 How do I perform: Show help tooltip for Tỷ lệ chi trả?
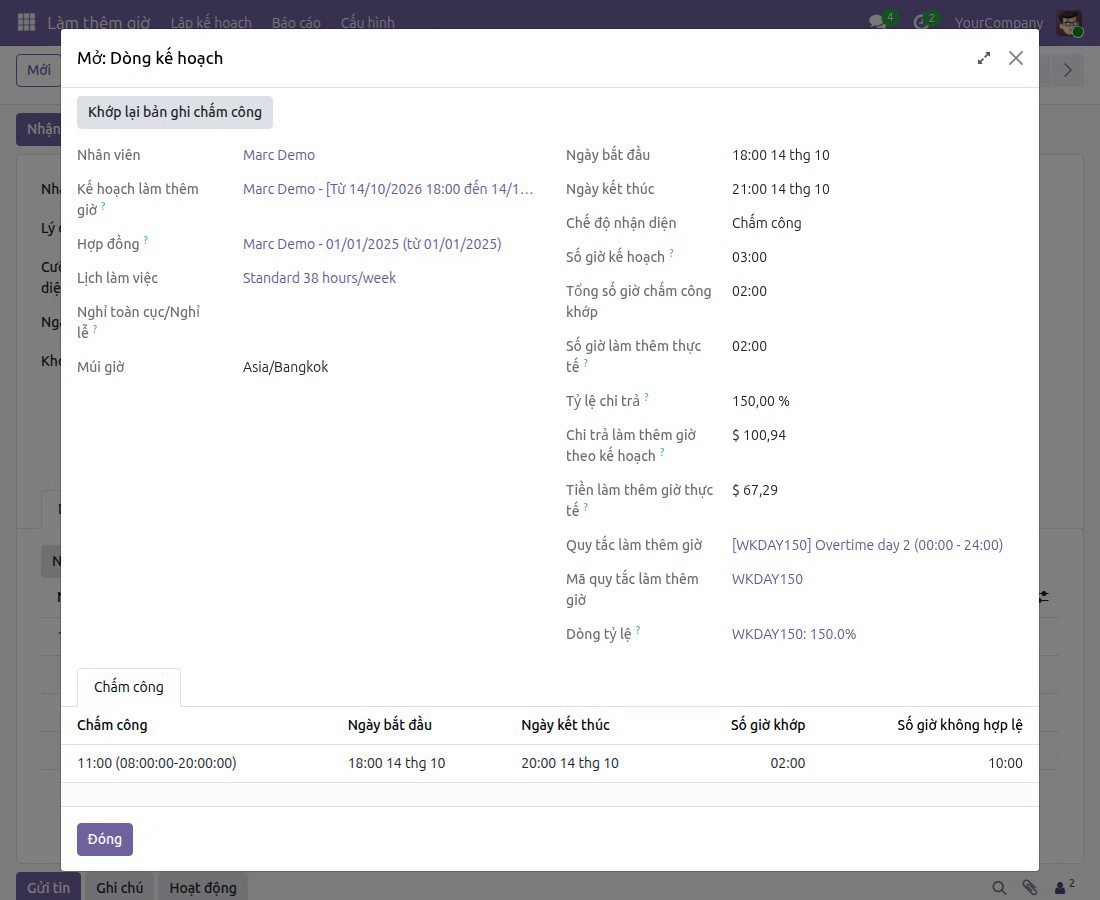point(646,397)
